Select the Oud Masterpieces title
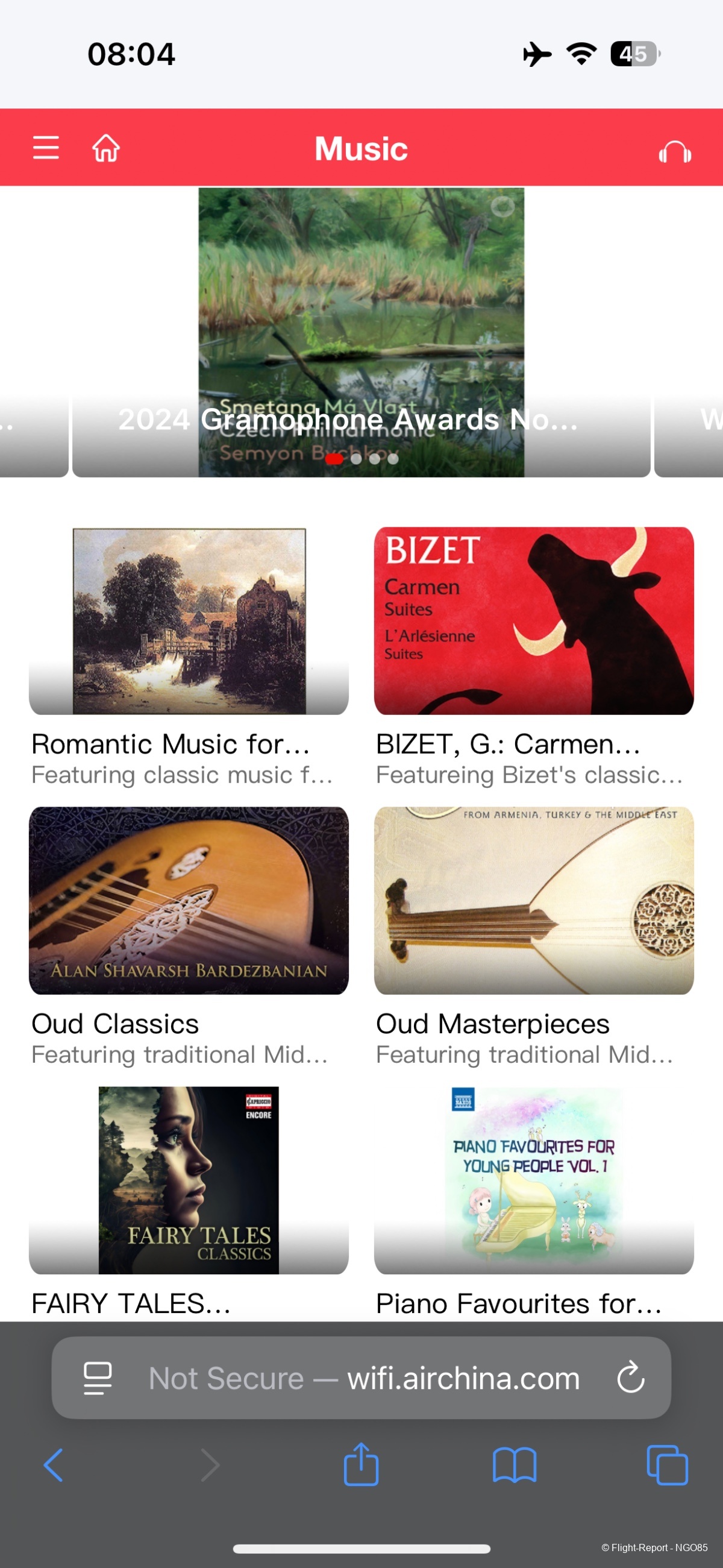 pyautogui.click(x=492, y=1024)
